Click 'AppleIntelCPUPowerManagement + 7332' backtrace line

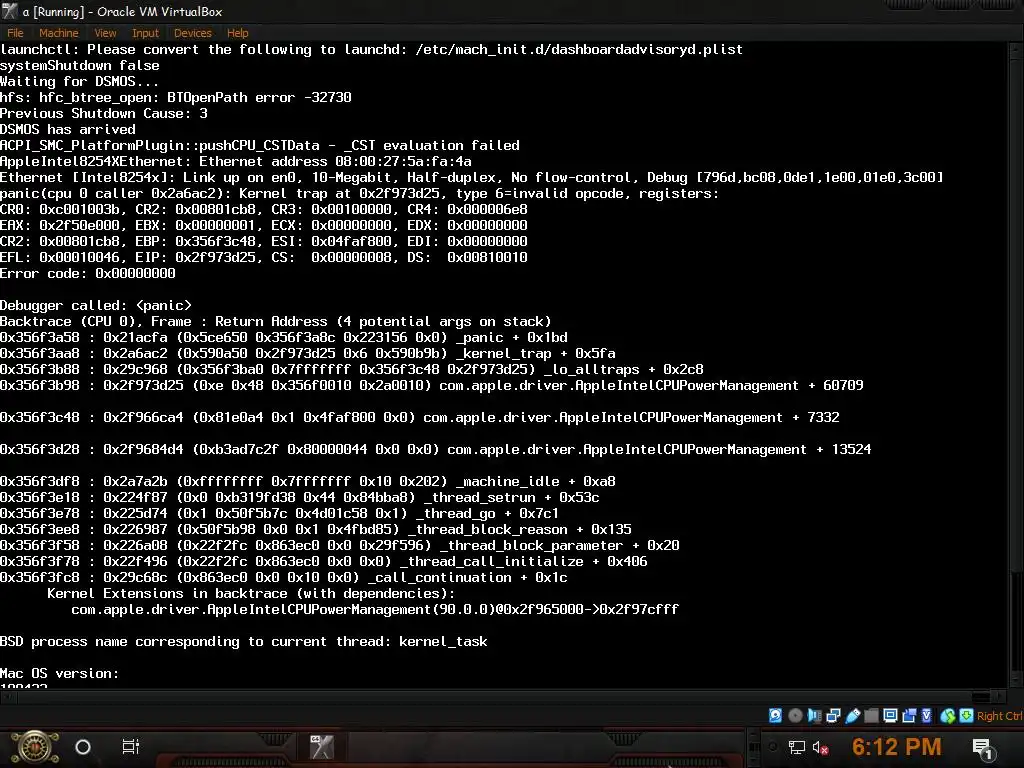pos(420,417)
